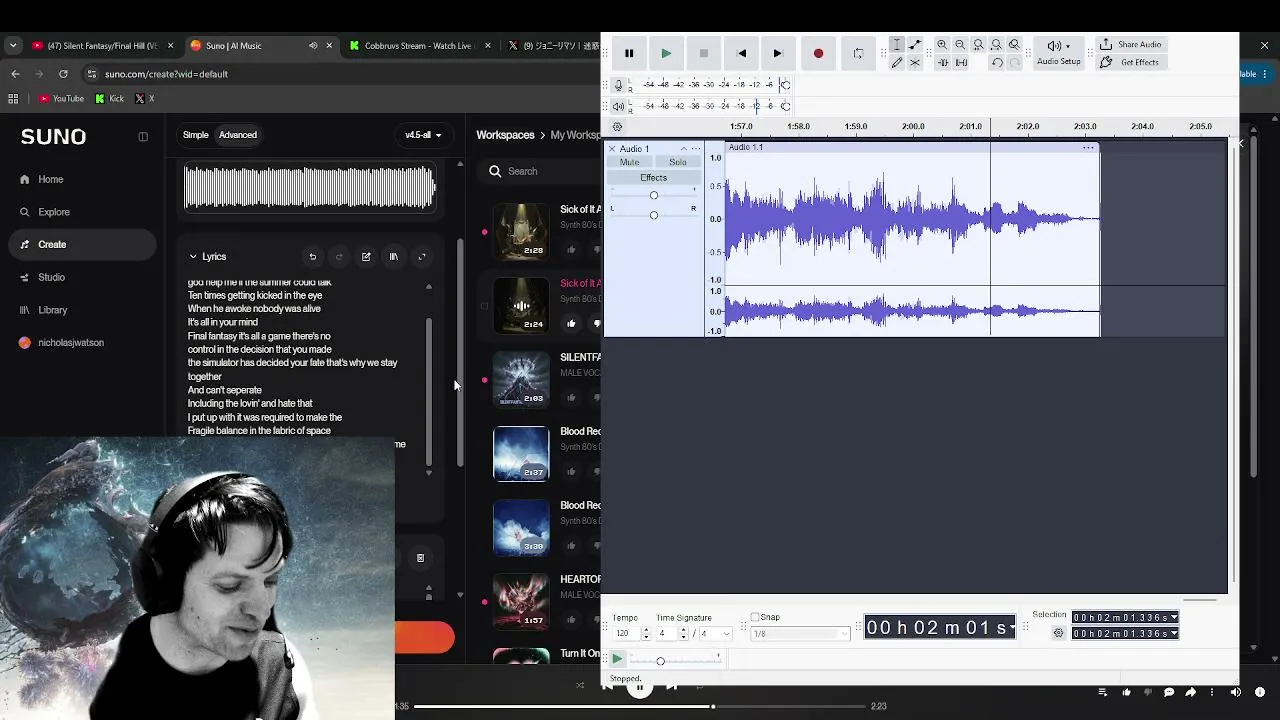Viewport: 1280px width, 720px height.
Task: Open the Audio 1 track options menu
Action: [696, 149]
